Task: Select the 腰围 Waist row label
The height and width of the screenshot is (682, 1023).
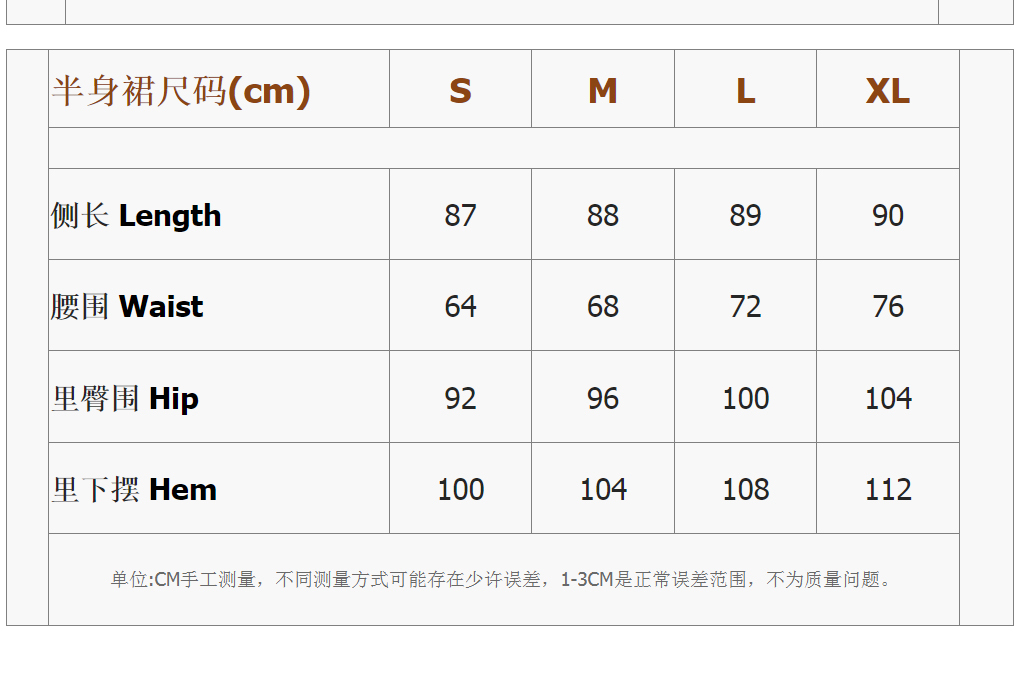Action: (127, 306)
